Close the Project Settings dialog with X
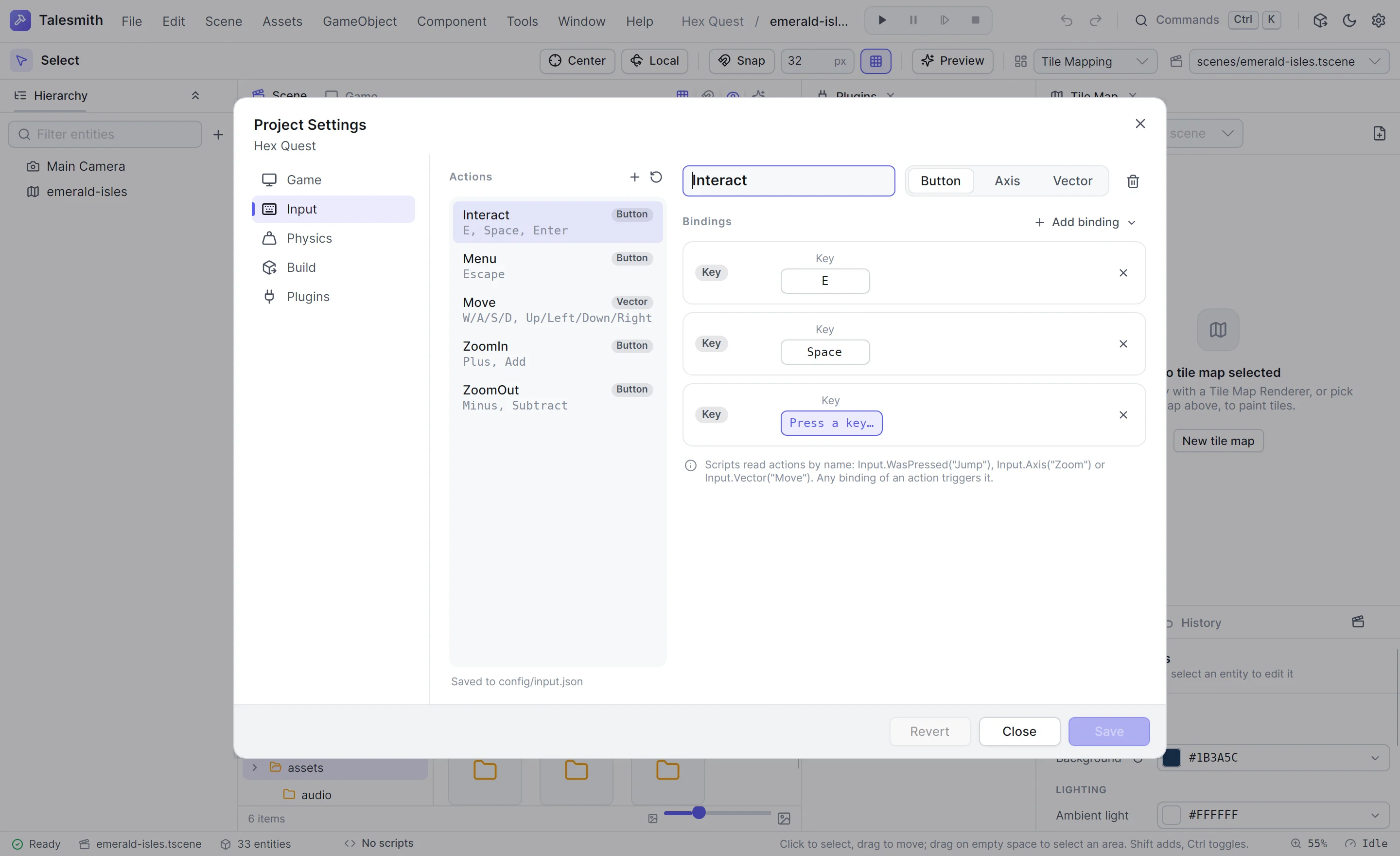The image size is (1400, 856). coord(1140,124)
